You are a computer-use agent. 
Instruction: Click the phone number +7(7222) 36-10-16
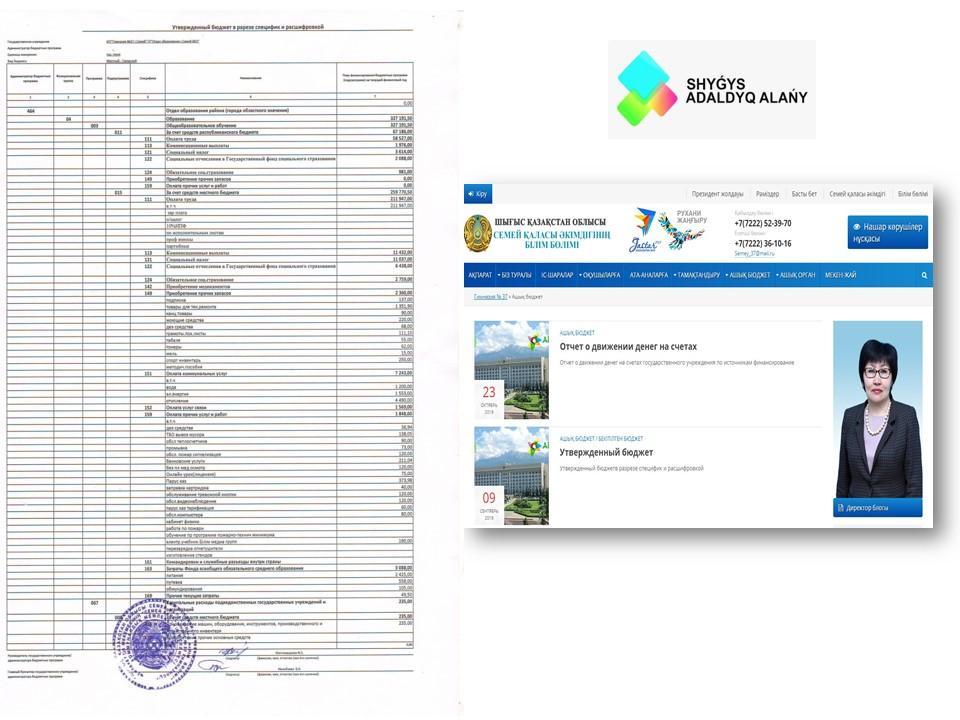(x=762, y=244)
